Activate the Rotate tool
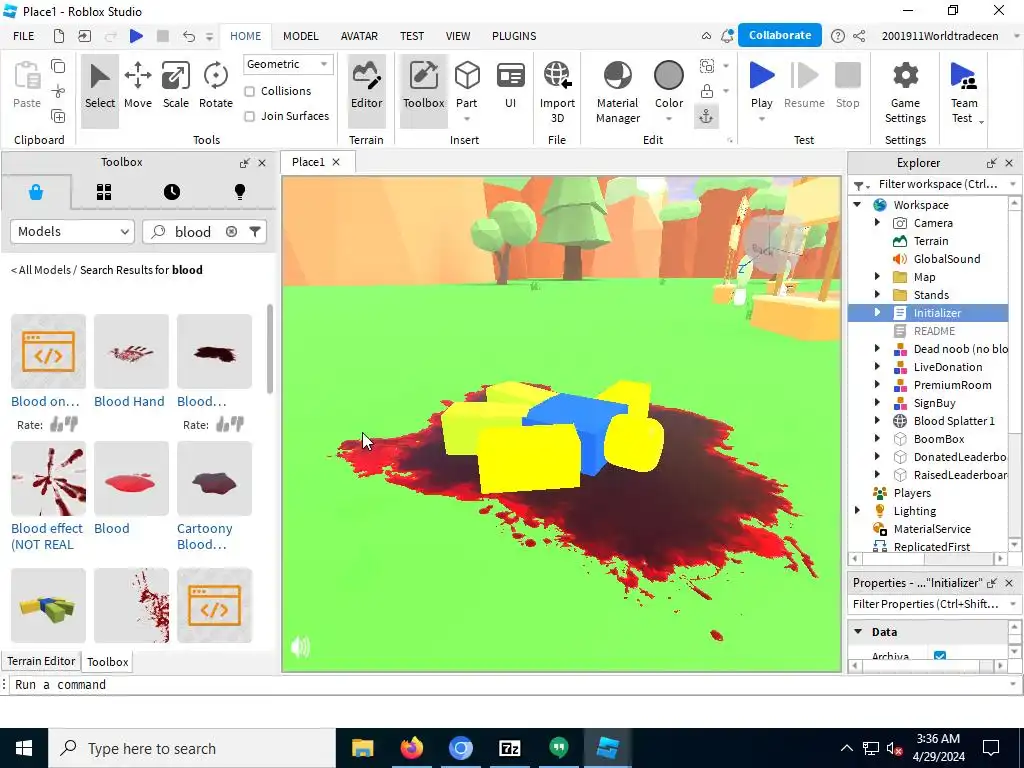This screenshot has height=768, width=1024. point(216,86)
